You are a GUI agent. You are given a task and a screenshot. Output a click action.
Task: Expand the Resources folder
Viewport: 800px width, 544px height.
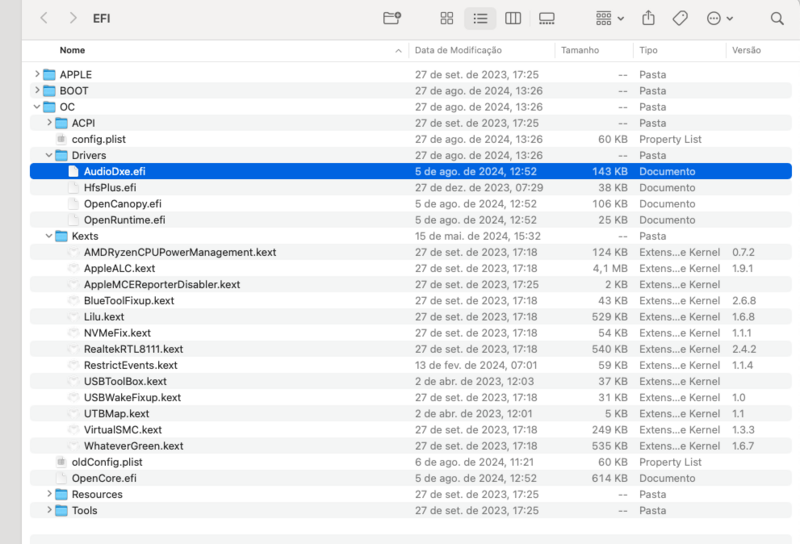coord(49,494)
